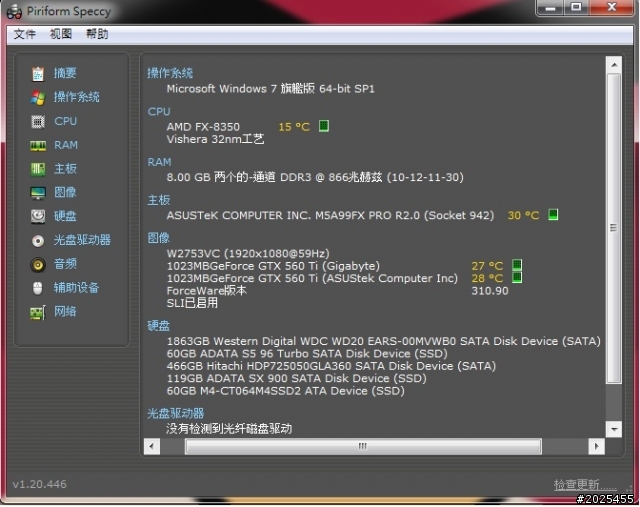Click the SLI已启用 line
The height and width of the screenshot is (507, 640).
[x=192, y=303]
